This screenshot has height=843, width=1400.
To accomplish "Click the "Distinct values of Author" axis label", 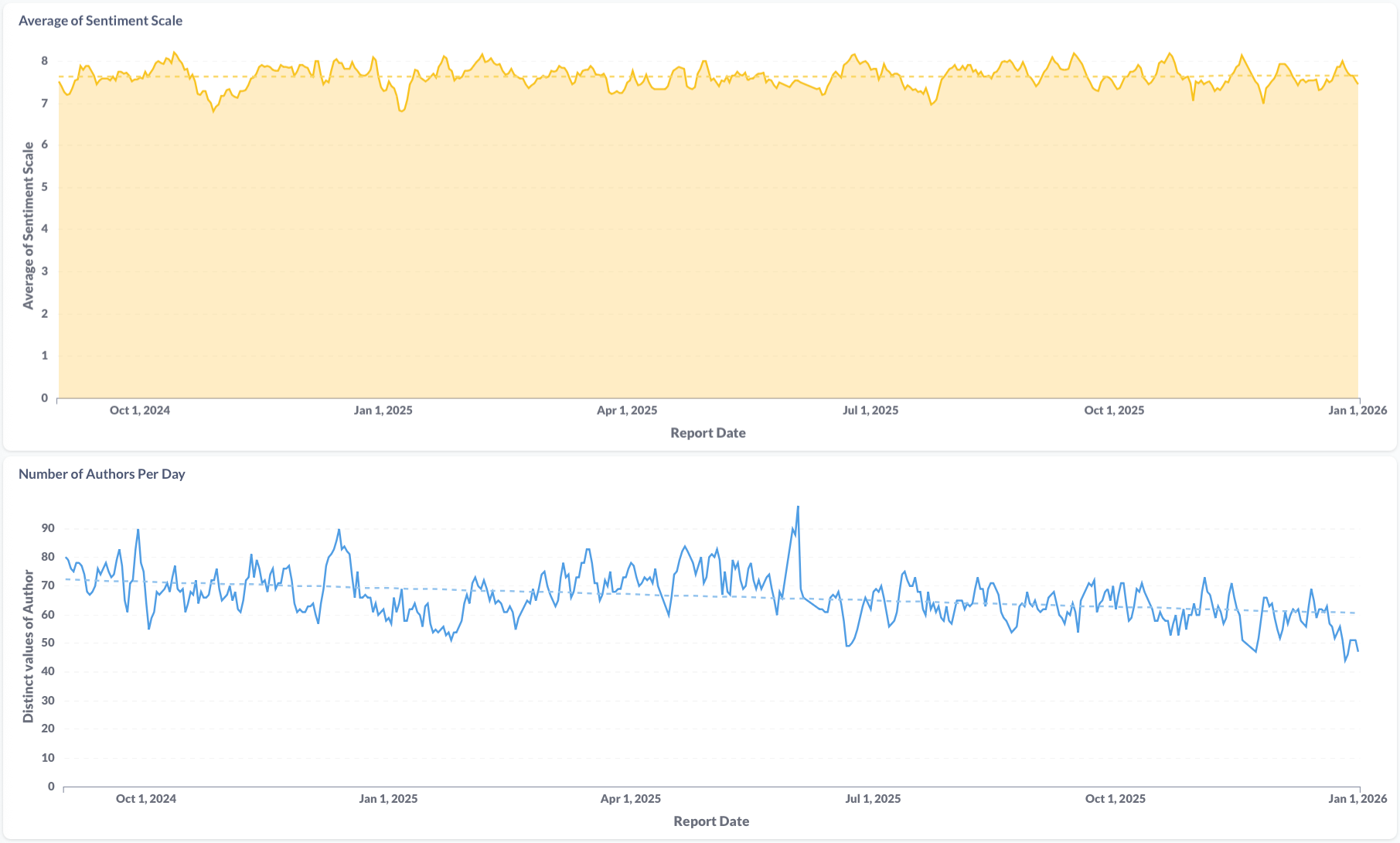I will 29,647.
